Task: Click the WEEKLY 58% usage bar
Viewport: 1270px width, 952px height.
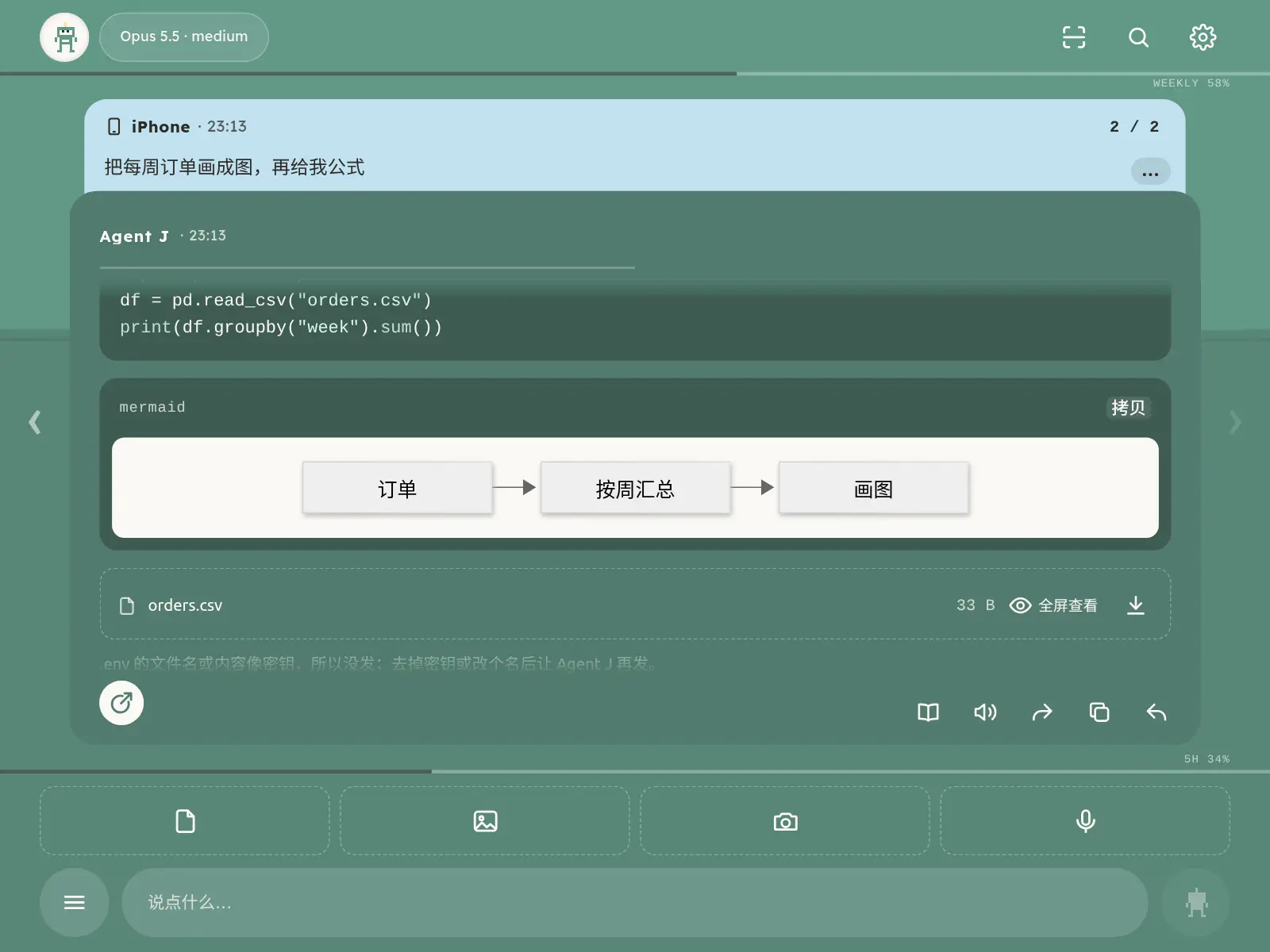Action: (x=635, y=74)
